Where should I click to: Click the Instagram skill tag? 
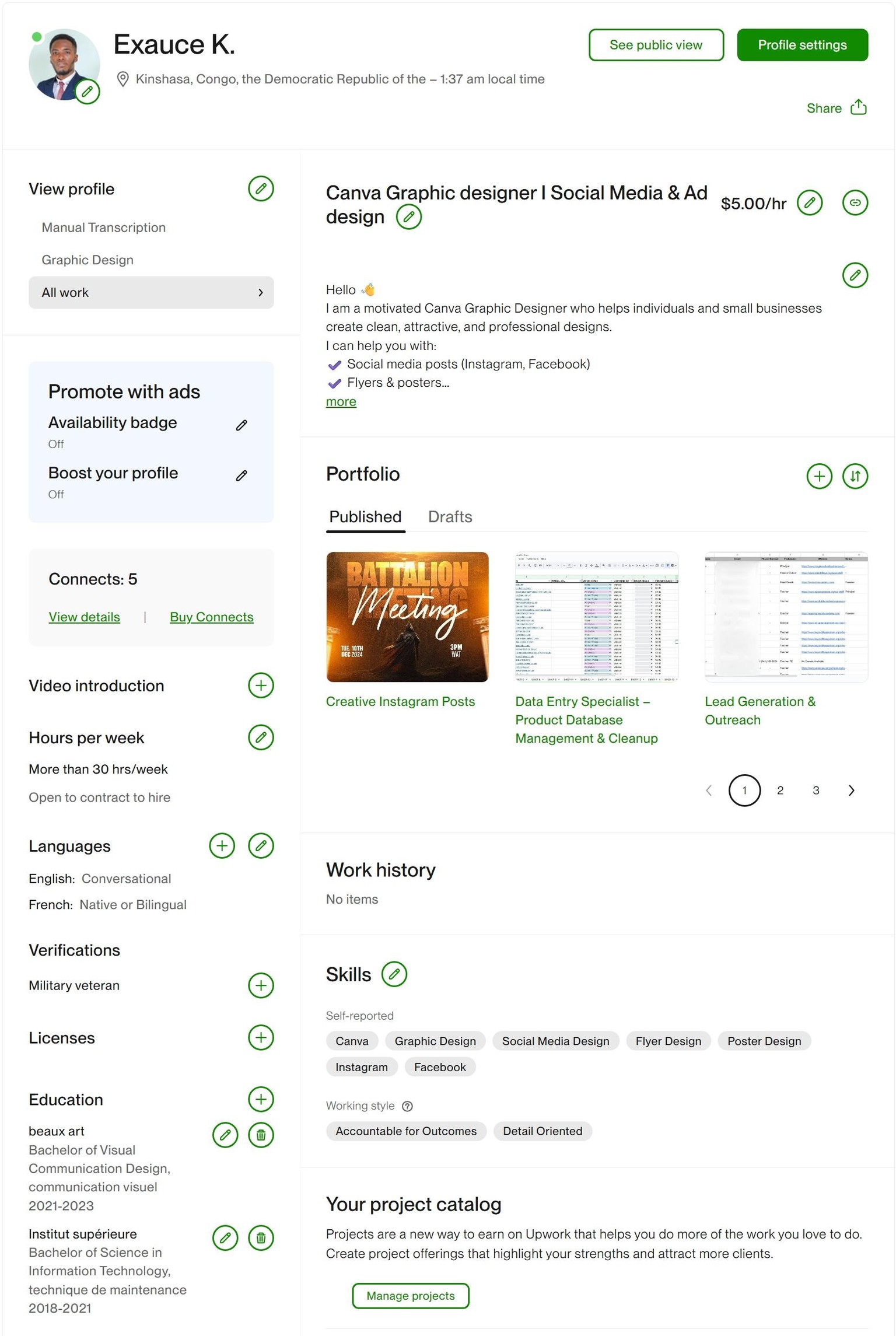click(362, 1067)
